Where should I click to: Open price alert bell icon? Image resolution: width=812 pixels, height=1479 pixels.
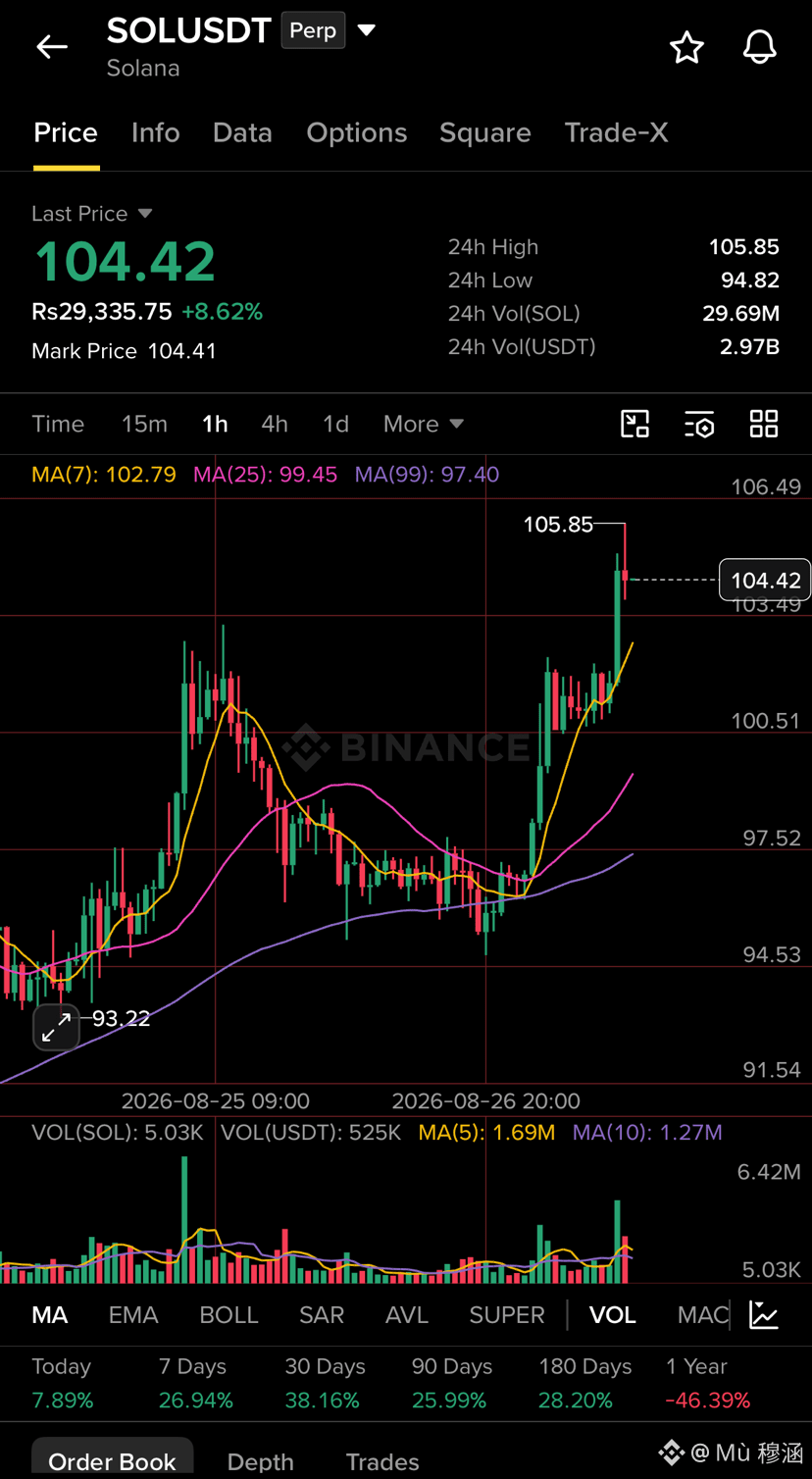(x=760, y=47)
